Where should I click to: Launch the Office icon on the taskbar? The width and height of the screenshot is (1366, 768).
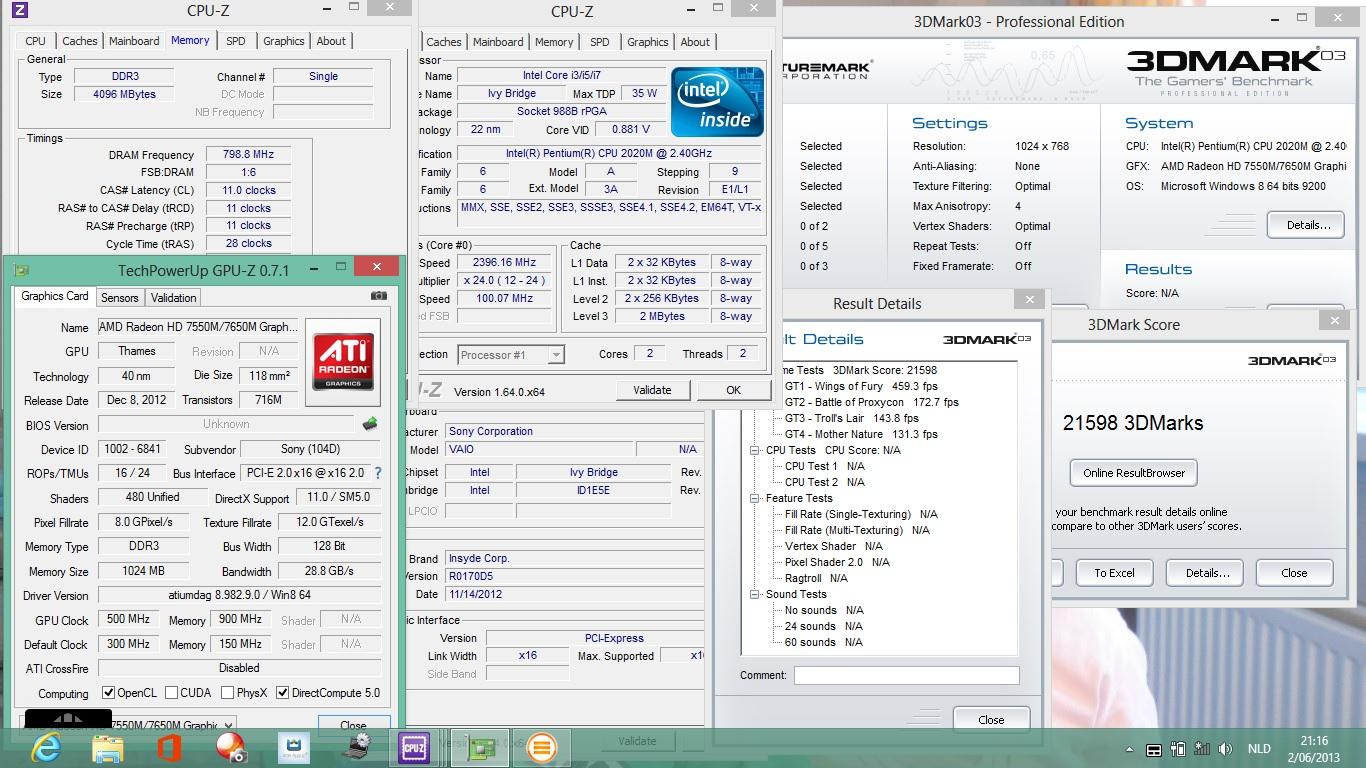pyautogui.click(x=169, y=748)
